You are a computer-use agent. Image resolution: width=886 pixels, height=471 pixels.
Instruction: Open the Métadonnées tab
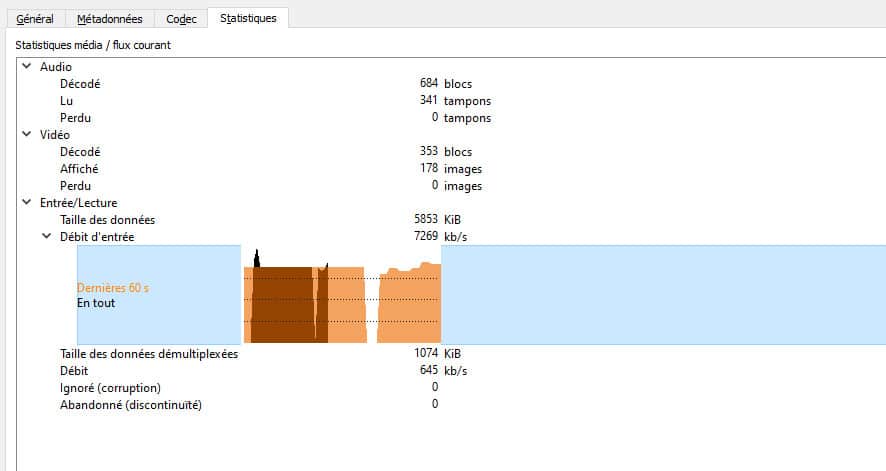click(109, 19)
